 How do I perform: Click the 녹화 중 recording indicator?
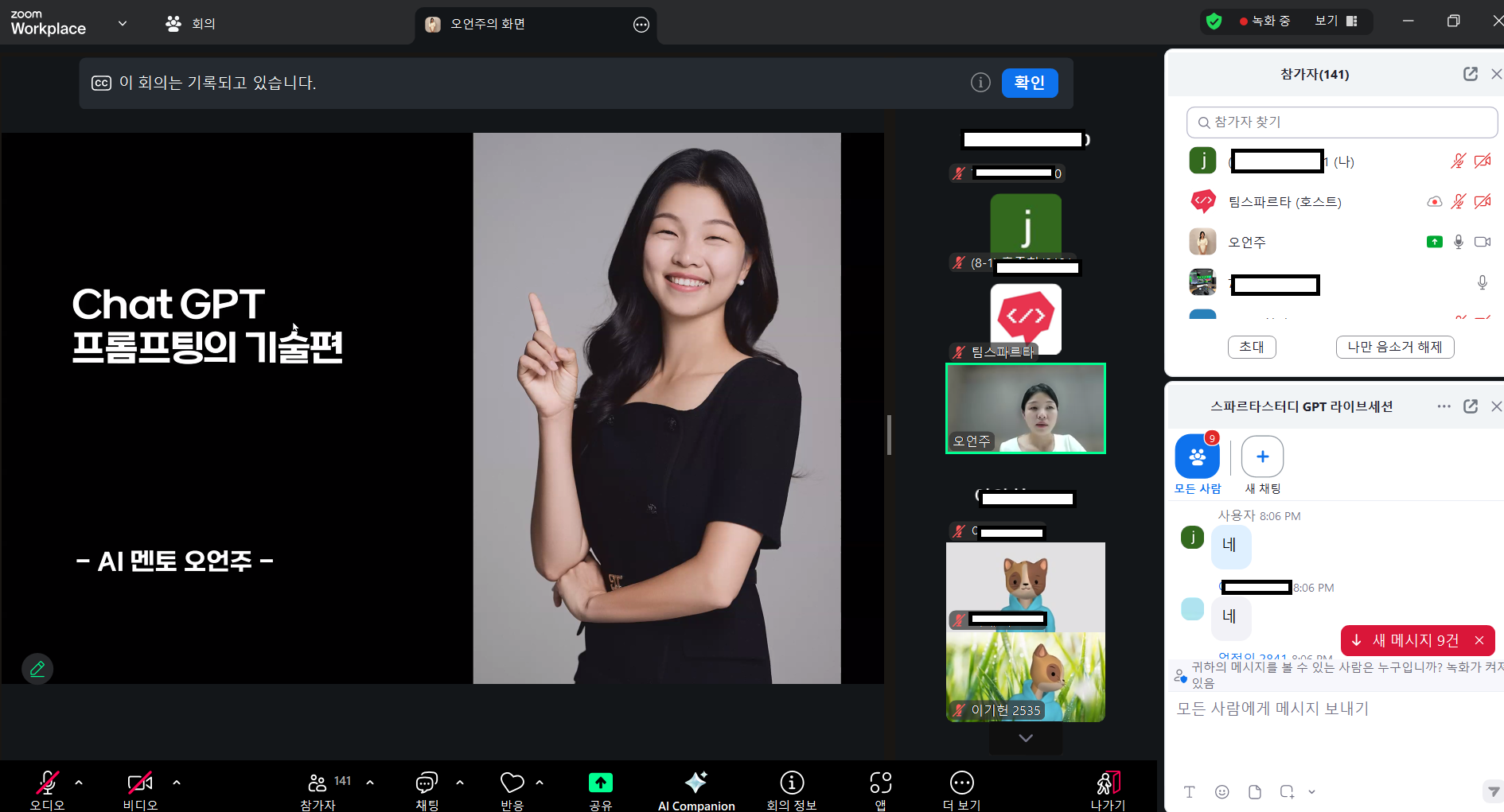[x=1264, y=21]
